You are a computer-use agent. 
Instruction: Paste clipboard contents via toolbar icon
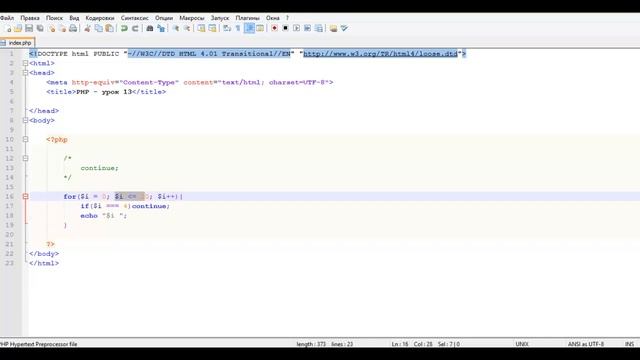tap(109, 29)
